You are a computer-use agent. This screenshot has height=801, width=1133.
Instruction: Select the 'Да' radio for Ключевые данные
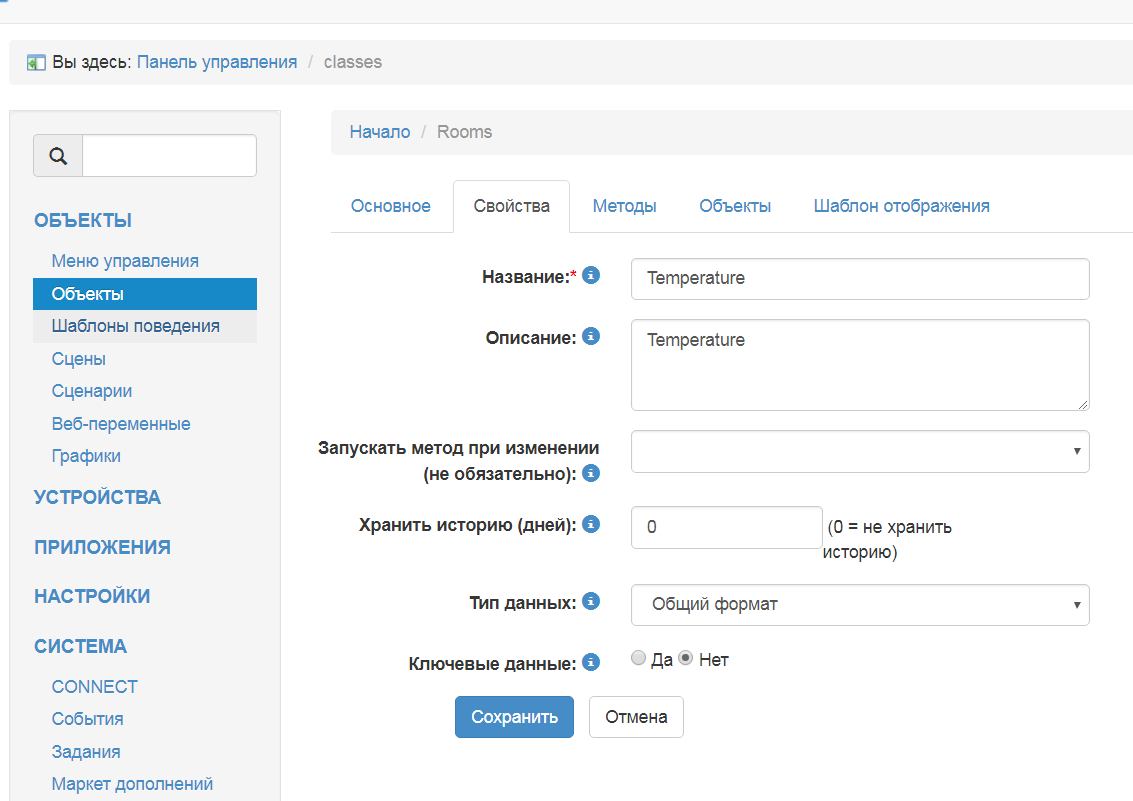(639, 658)
